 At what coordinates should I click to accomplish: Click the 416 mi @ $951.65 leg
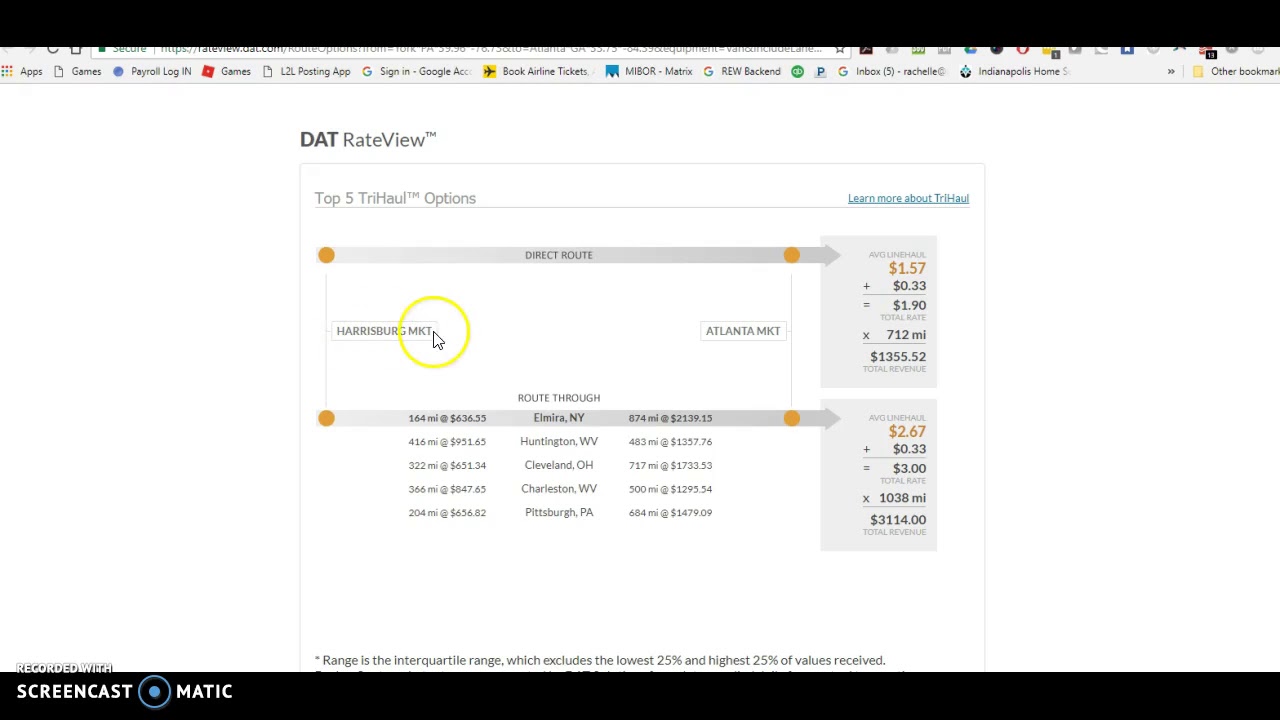(447, 442)
